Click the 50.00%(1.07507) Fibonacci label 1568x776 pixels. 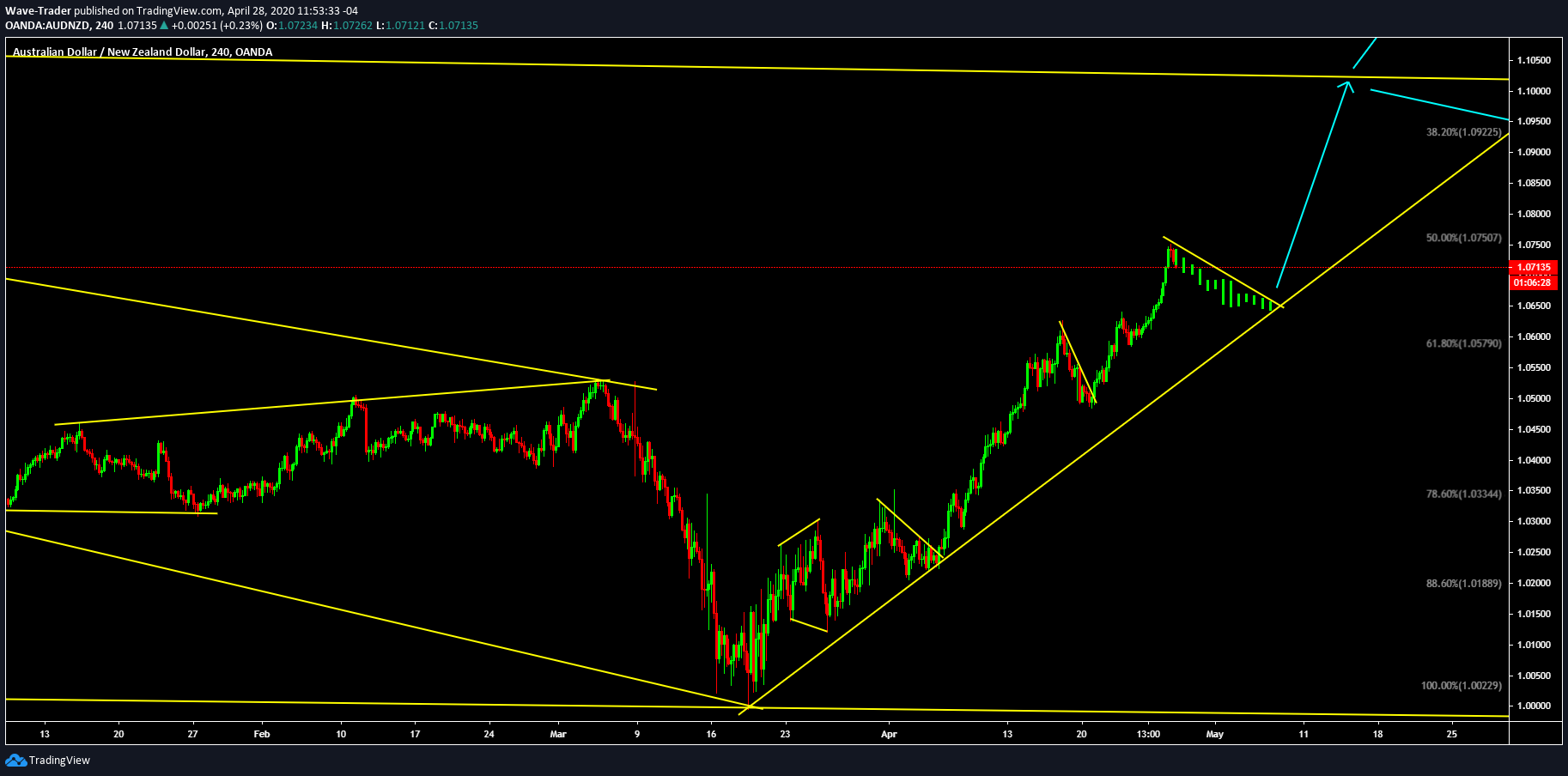click(1464, 238)
